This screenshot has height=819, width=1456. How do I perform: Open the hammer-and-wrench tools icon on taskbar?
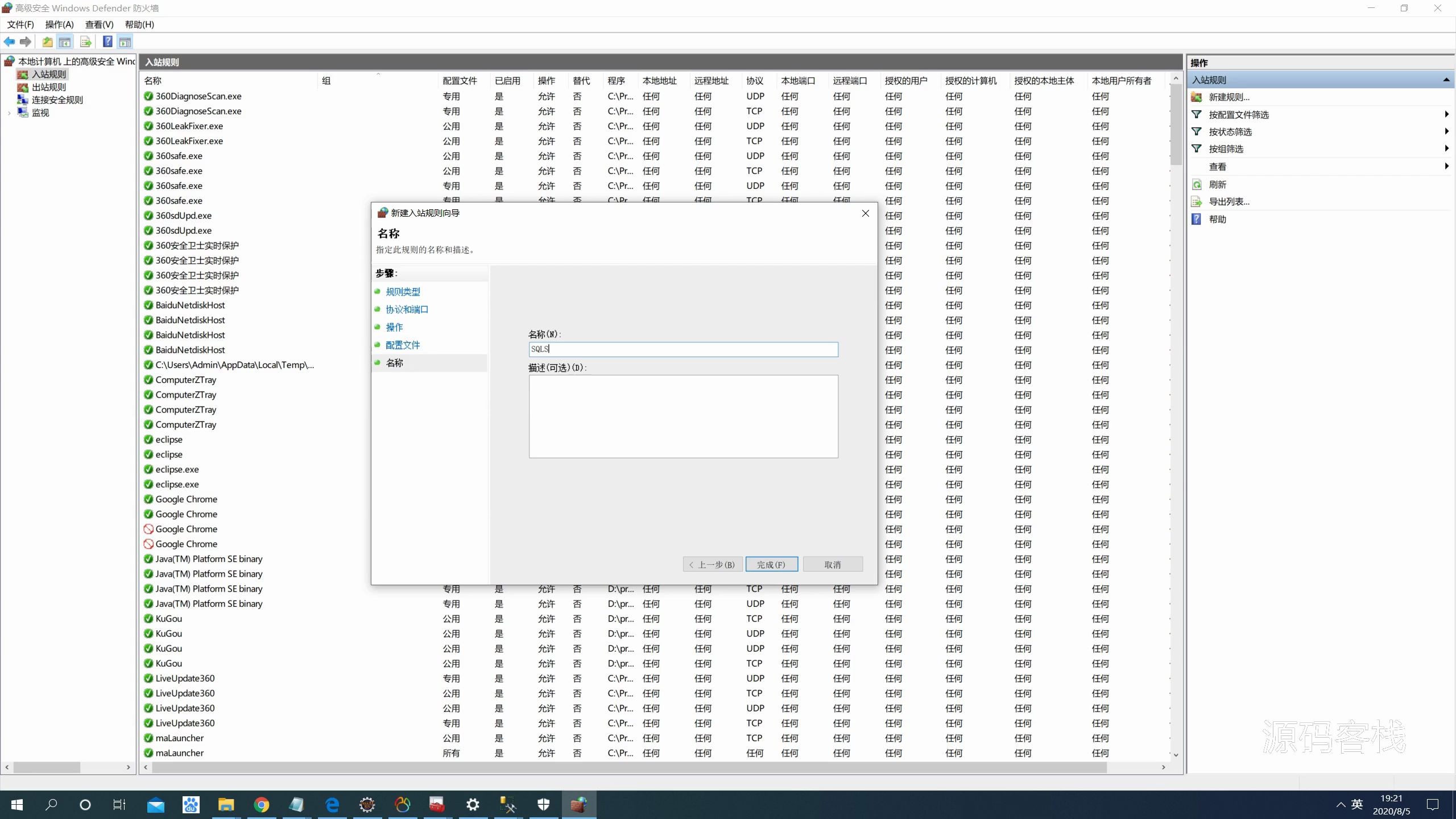(508, 805)
